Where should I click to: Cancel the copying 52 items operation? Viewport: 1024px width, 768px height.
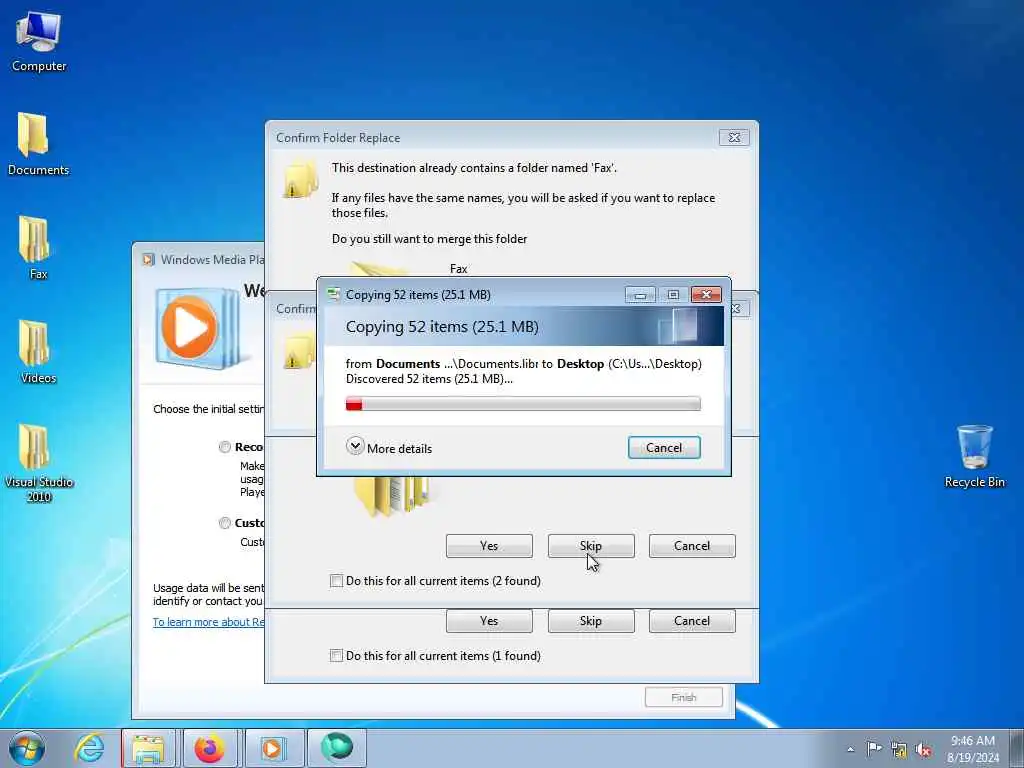point(664,447)
